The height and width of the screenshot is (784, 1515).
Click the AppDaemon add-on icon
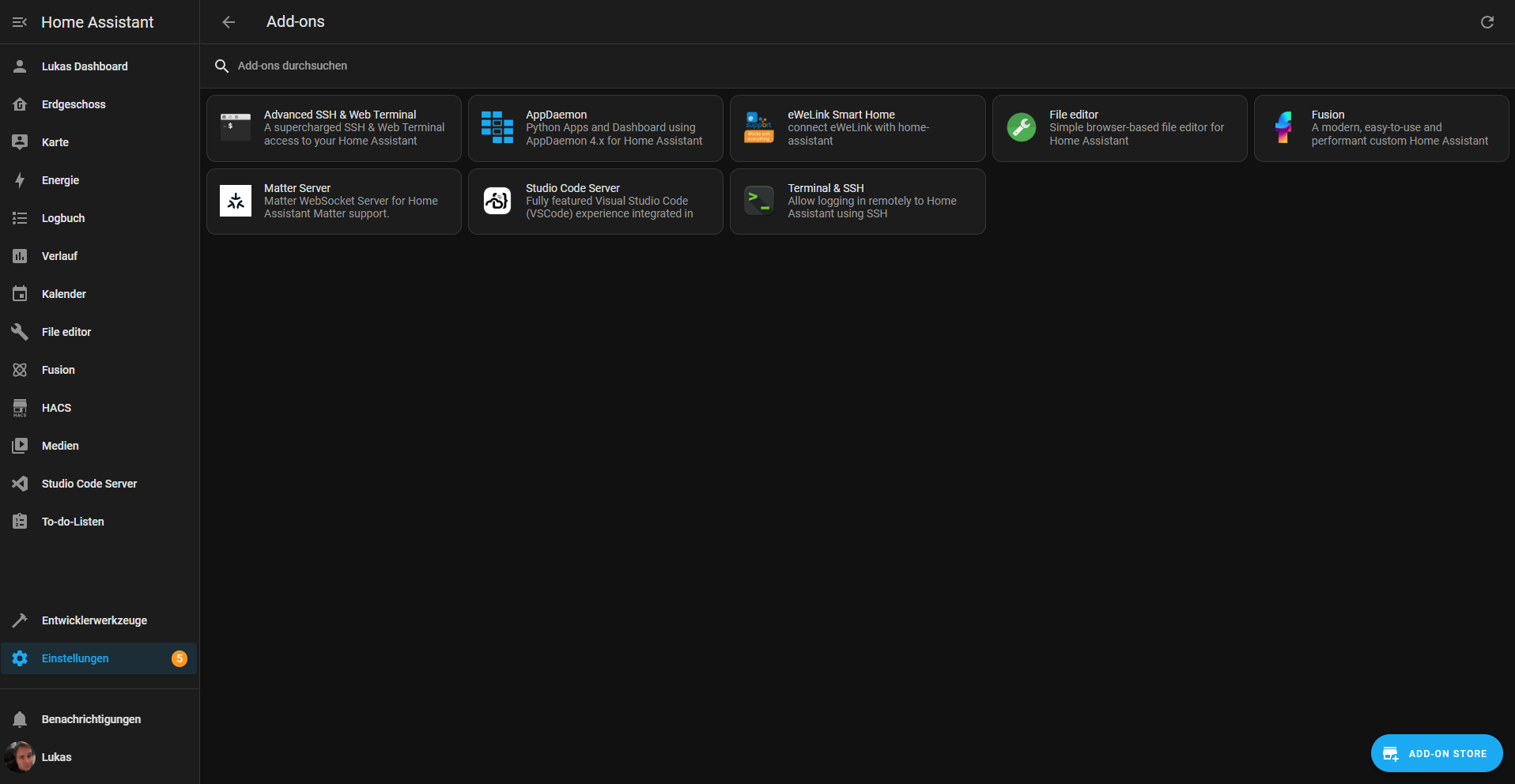[497, 127]
